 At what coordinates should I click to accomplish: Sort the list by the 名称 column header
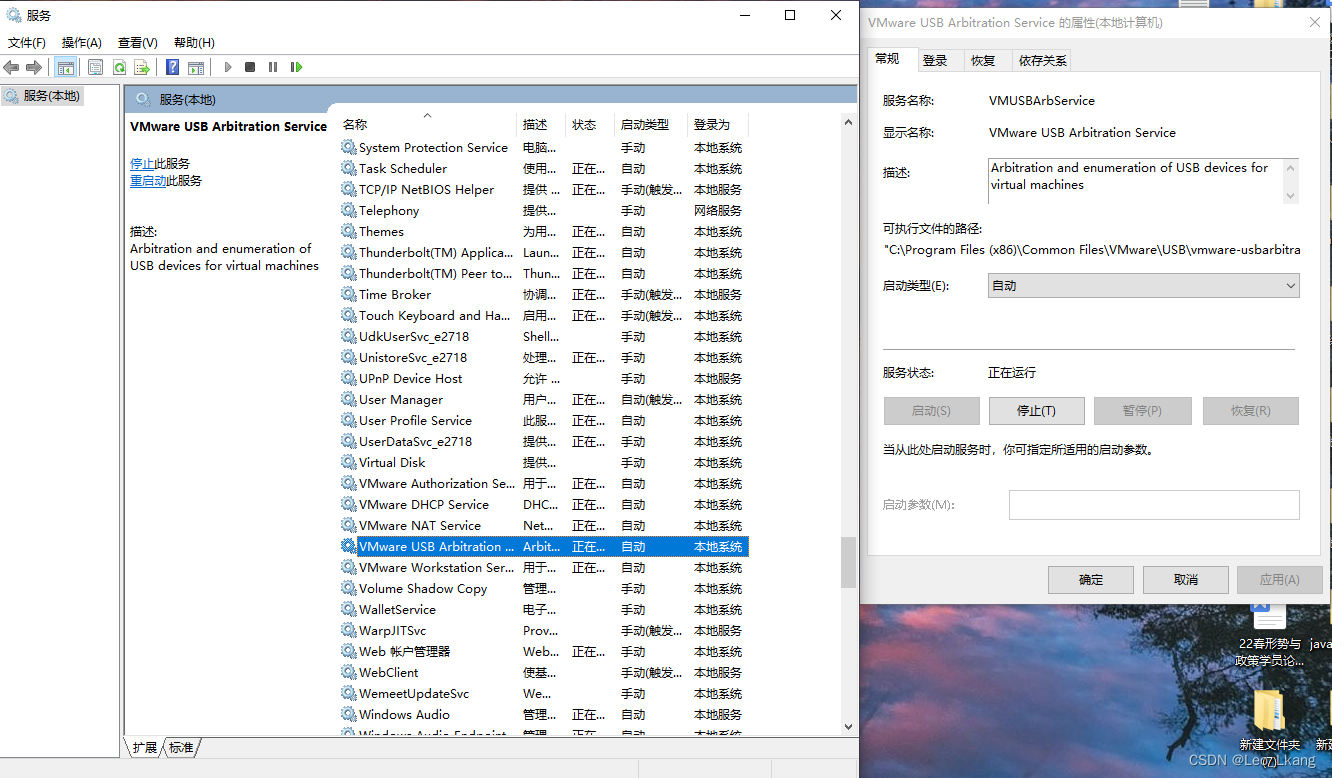tap(427, 125)
